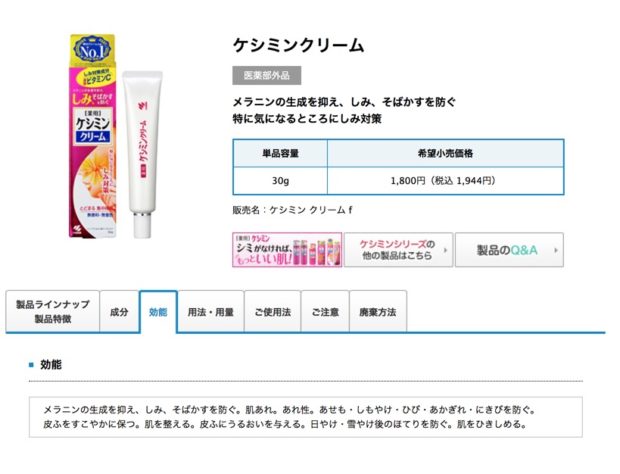Click the 医薬部外品 gray label
The width and height of the screenshot is (620, 474).
267,75
